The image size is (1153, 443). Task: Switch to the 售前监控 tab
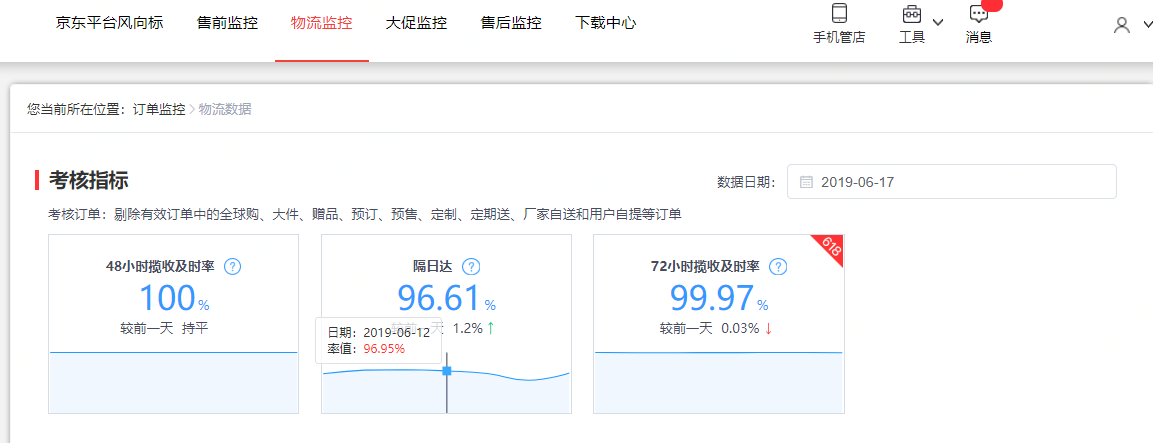pyautogui.click(x=227, y=23)
